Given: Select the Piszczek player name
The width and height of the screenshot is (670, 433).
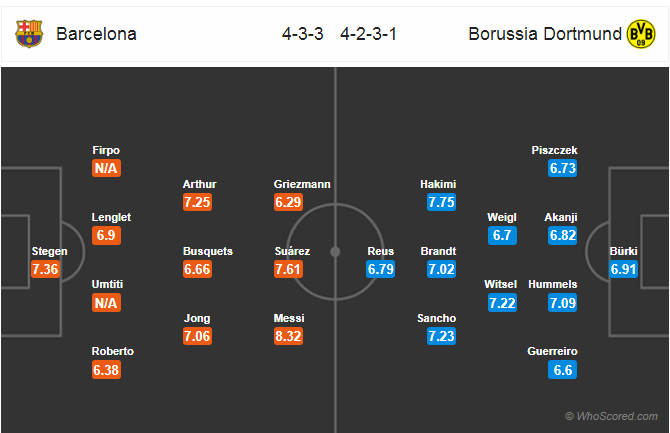Looking at the screenshot, I should (x=555, y=150).
